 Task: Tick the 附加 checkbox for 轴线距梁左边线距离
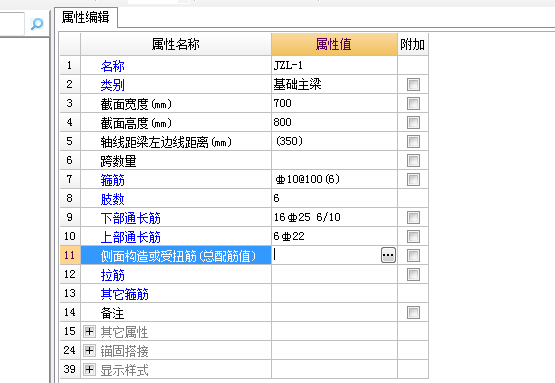413,142
